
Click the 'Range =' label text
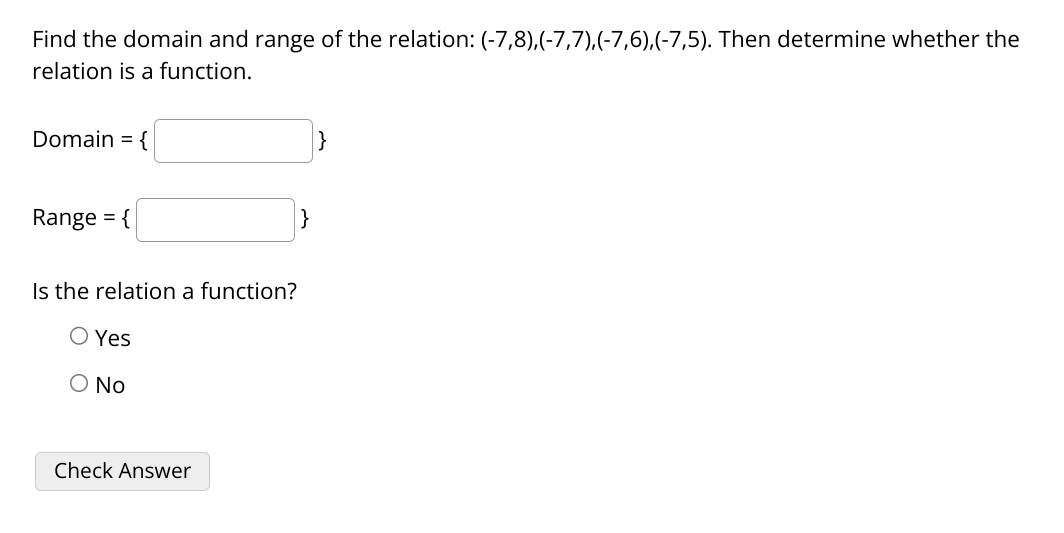(x=73, y=218)
